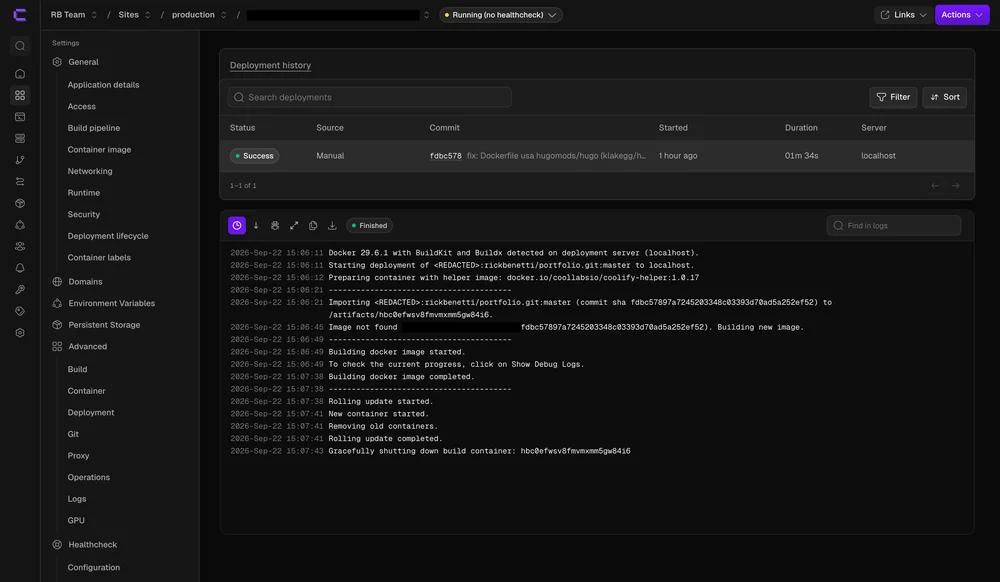
Task: Toggle the timestamps clock icon in logs
Action: pos(237,226)
